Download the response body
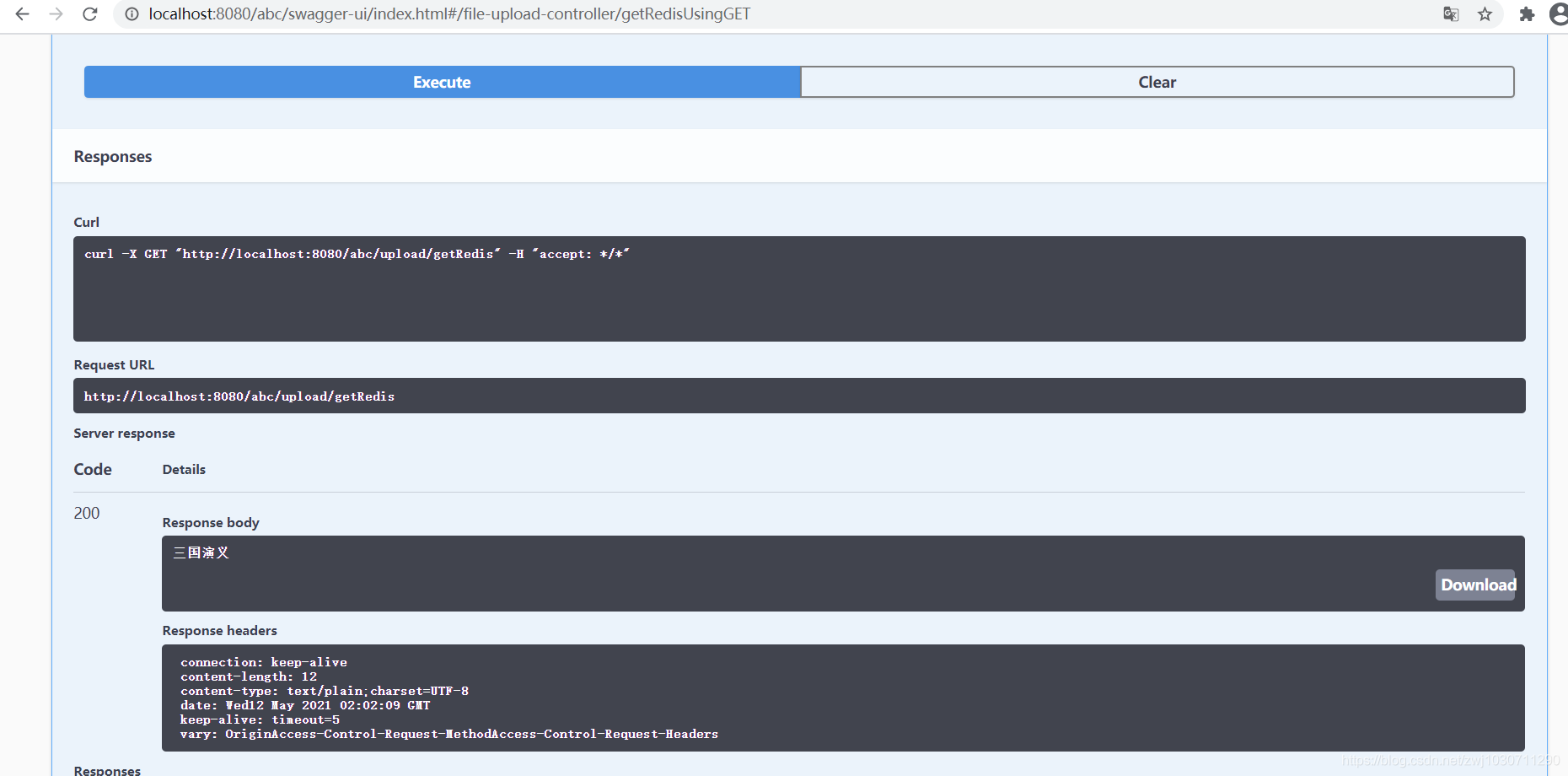 pyautogui.click(x=1476, y=585)
